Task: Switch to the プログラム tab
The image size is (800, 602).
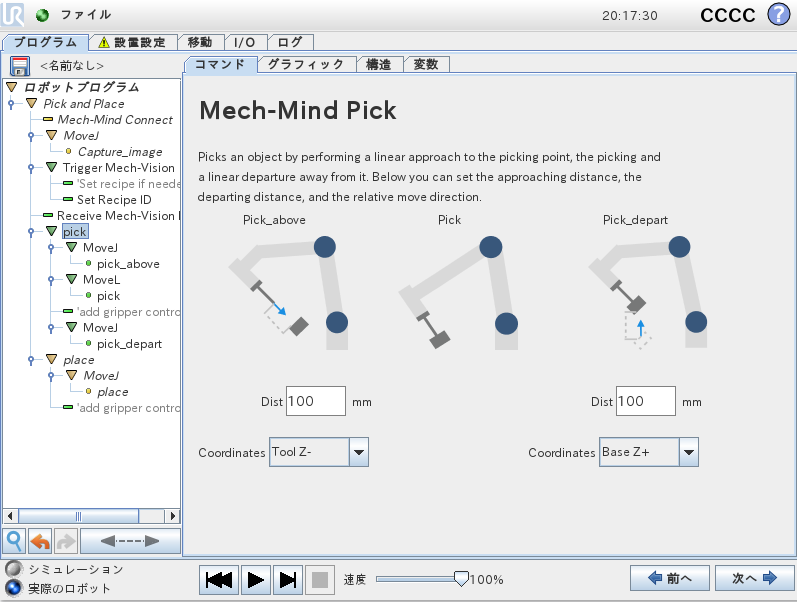Action: pos(45,42)
